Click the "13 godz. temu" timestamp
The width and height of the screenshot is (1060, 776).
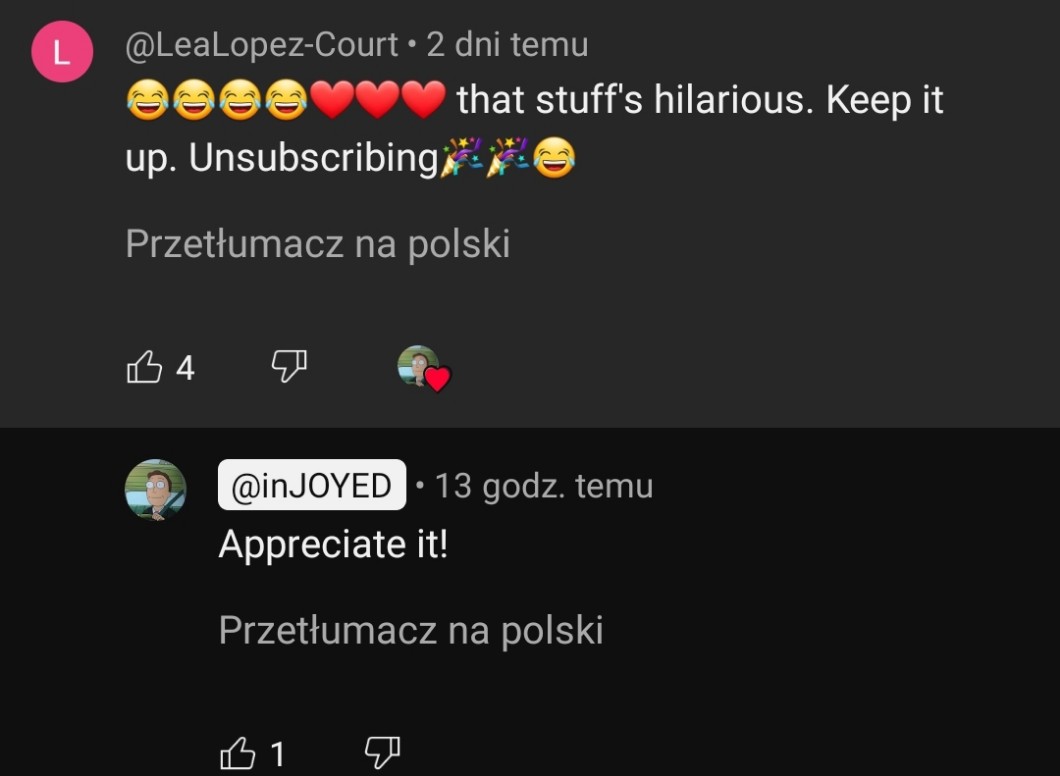click(544, 486)
